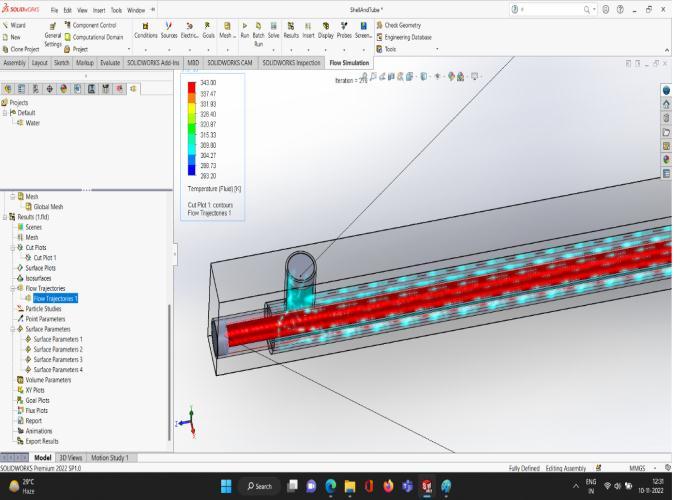Screen dimensions: 700x500
Task: Click Zoom to Fit in heads-up toolbar
Action: [365, 77]
